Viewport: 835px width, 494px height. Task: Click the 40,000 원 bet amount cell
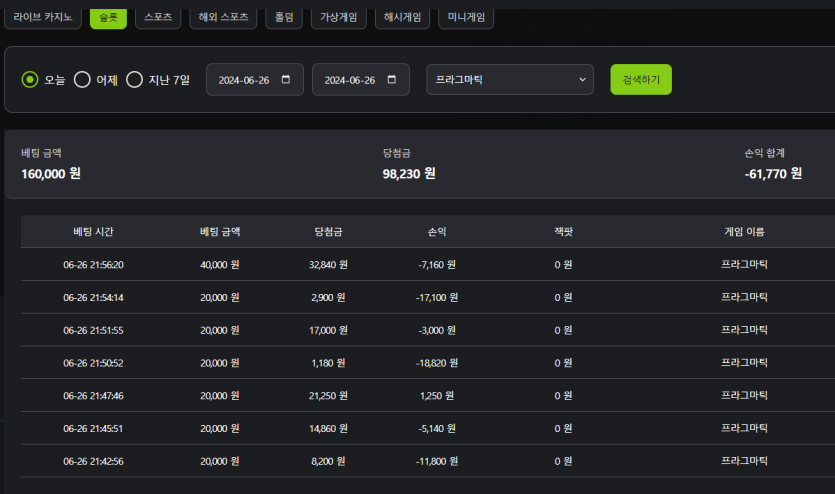click(x=220, y=265)
